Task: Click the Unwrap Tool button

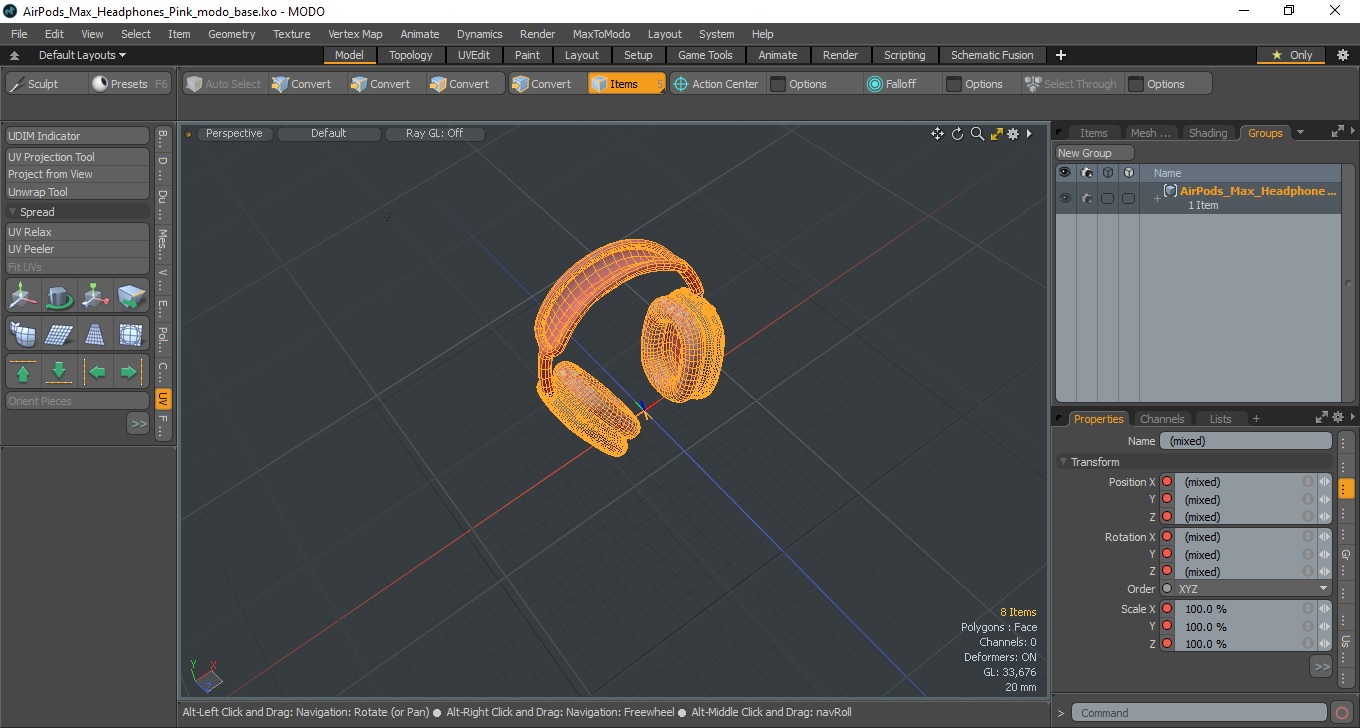Action: pyautogui.click(x=78, y=192)
